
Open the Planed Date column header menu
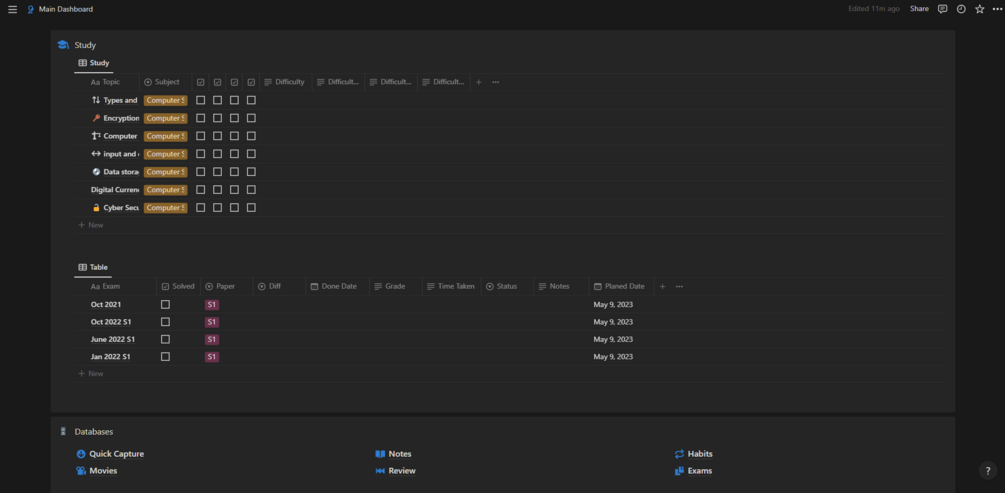(x=621, y=287)
